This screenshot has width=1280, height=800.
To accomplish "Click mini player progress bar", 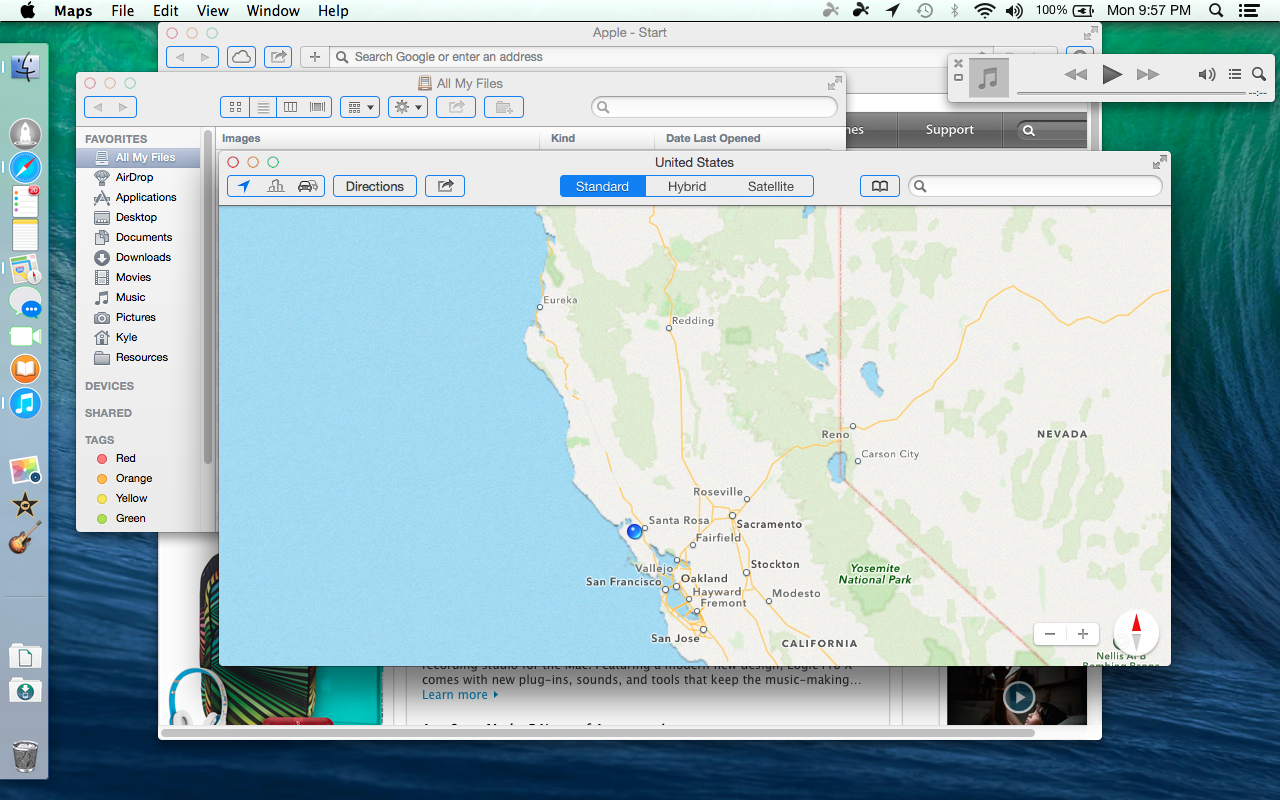I will pos(1131,93).
